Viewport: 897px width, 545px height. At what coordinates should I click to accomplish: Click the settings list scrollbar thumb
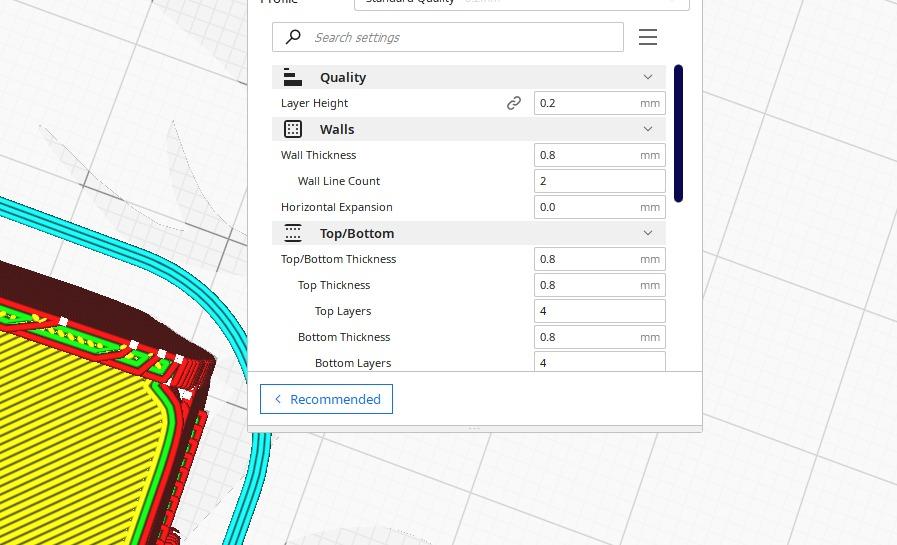[678, 133]
